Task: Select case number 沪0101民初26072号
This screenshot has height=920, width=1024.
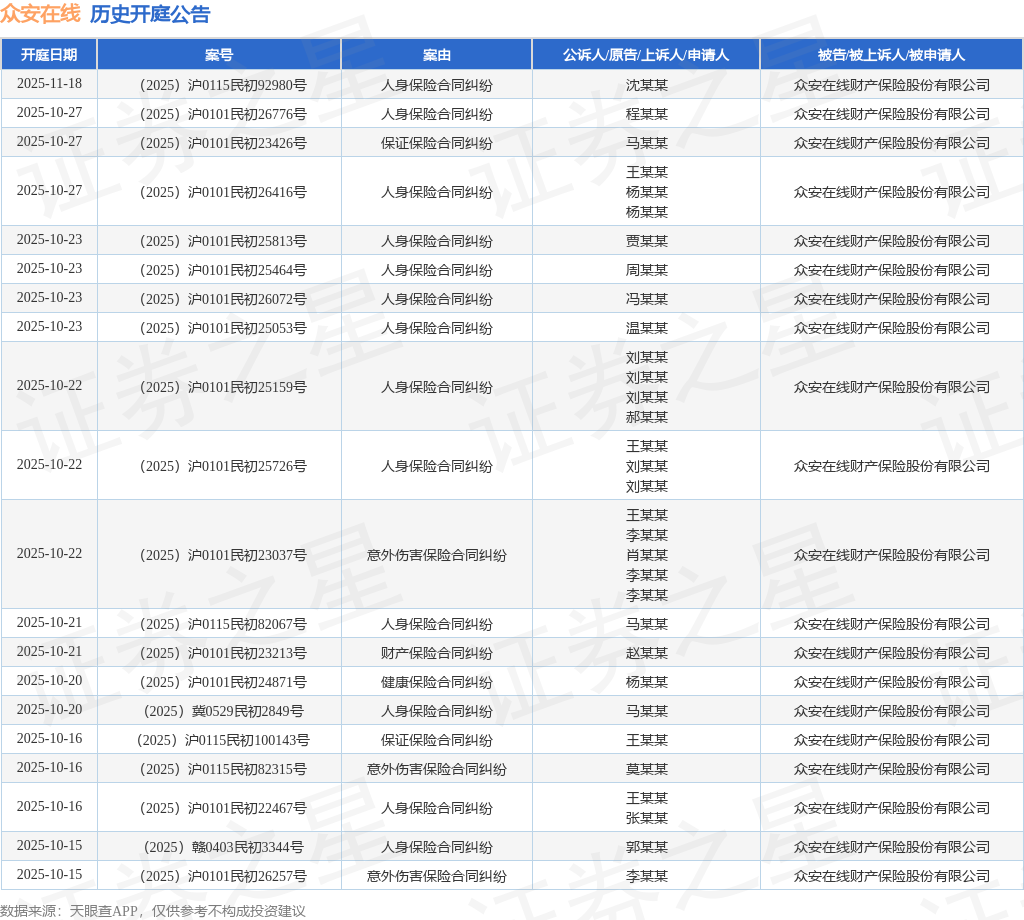Action: pyautogui.click(x=223, y=299)
